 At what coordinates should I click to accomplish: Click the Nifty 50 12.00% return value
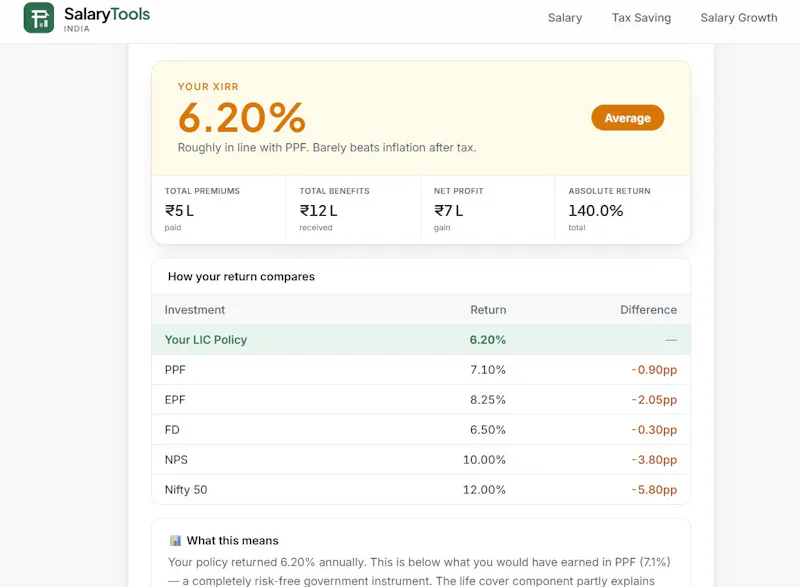click(484, 490)
